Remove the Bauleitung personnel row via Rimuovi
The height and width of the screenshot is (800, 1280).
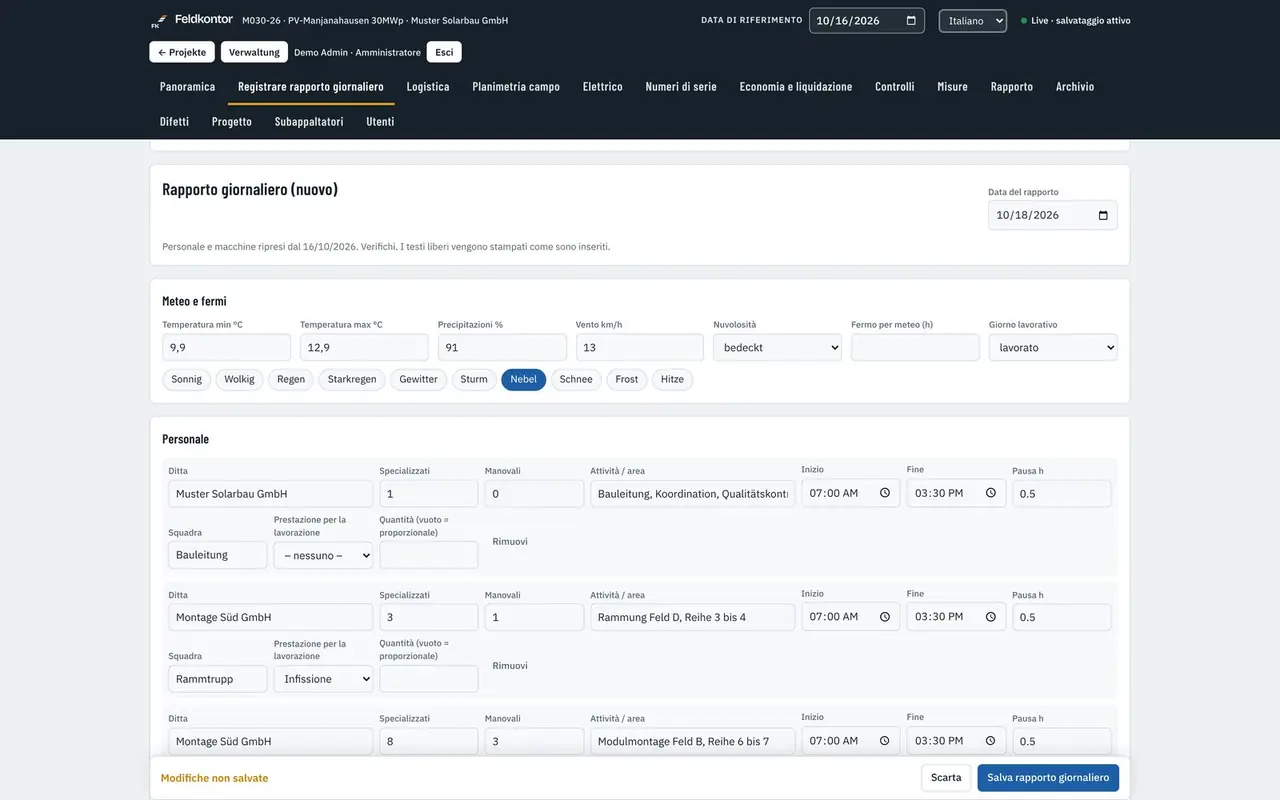point(510,542)
